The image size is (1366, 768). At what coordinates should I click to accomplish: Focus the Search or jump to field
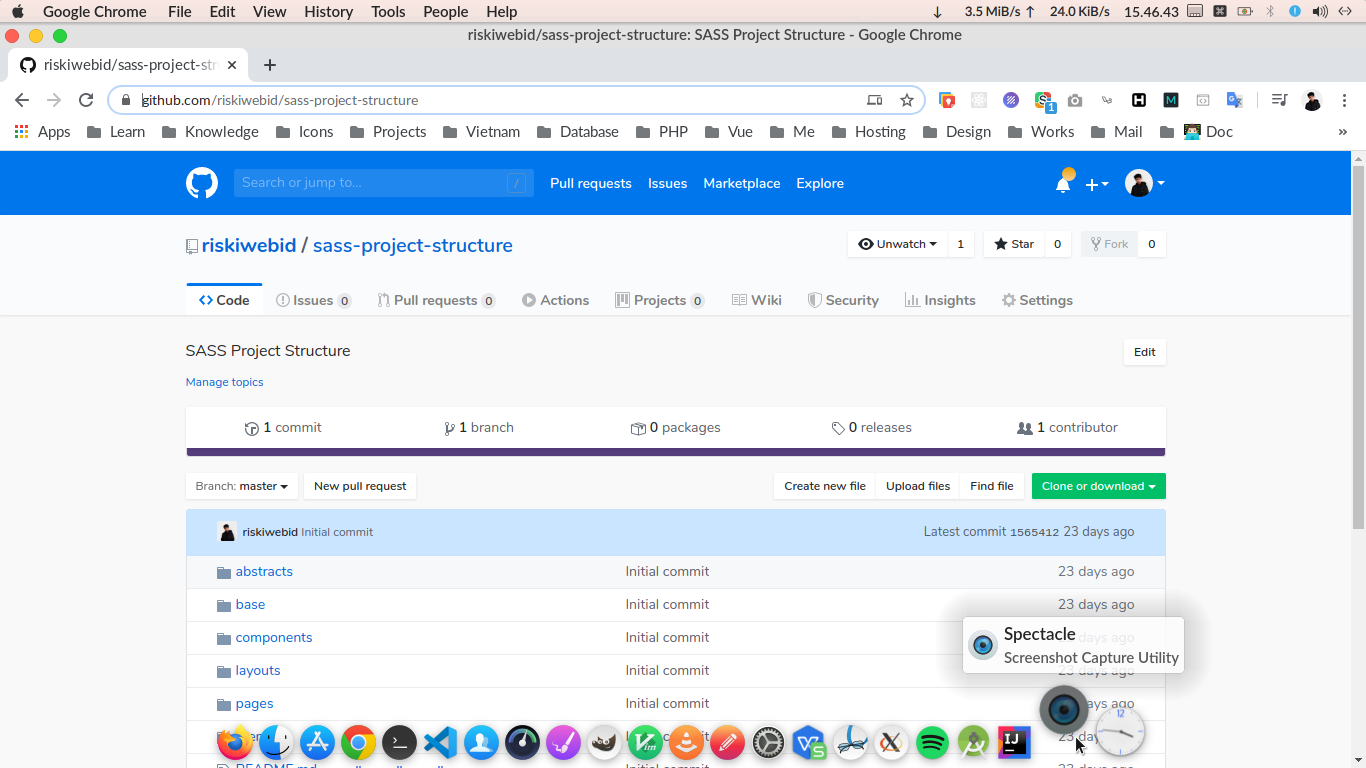[384, 183]
